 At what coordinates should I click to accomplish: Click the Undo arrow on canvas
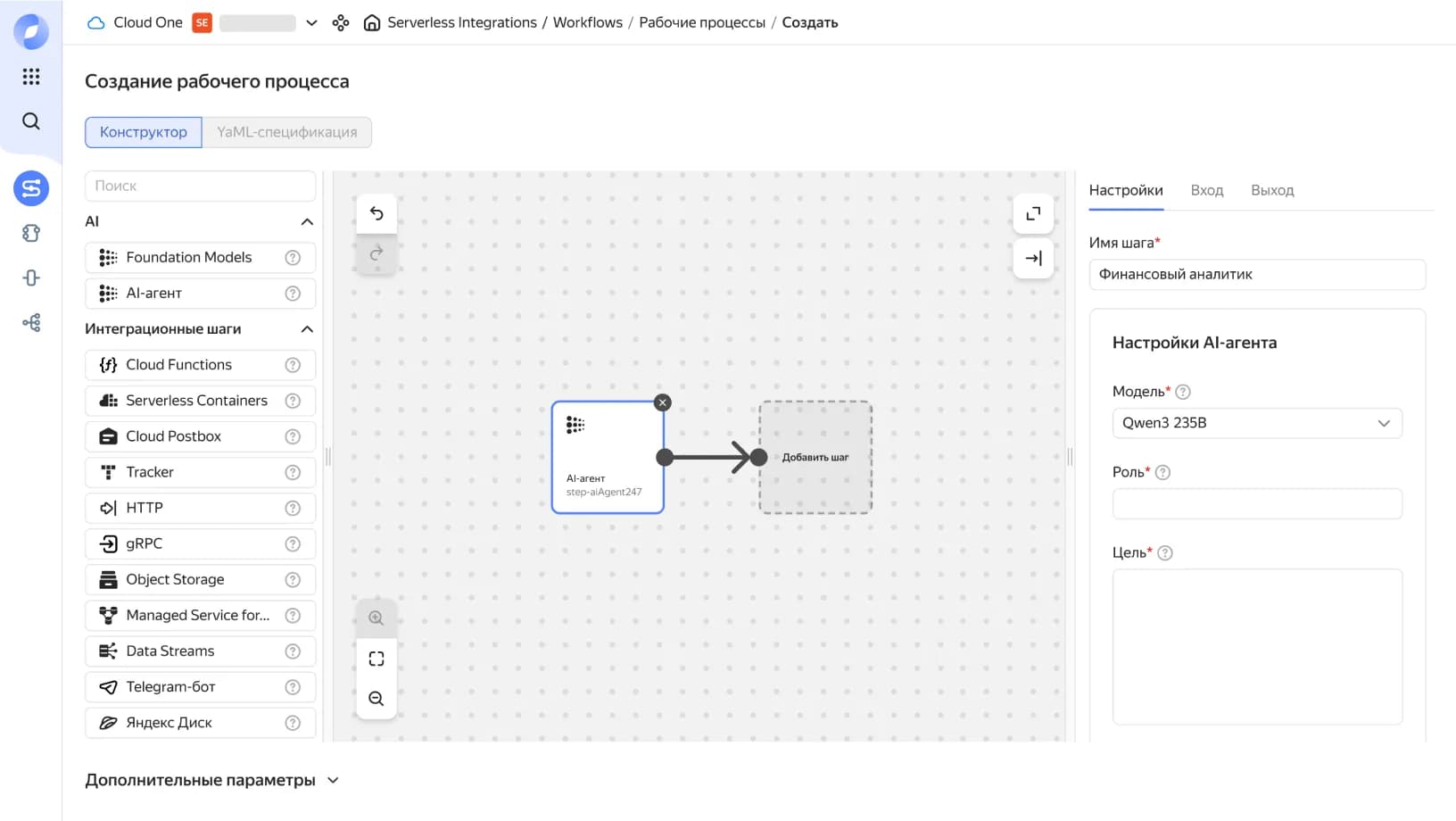[x=376, y=213]
